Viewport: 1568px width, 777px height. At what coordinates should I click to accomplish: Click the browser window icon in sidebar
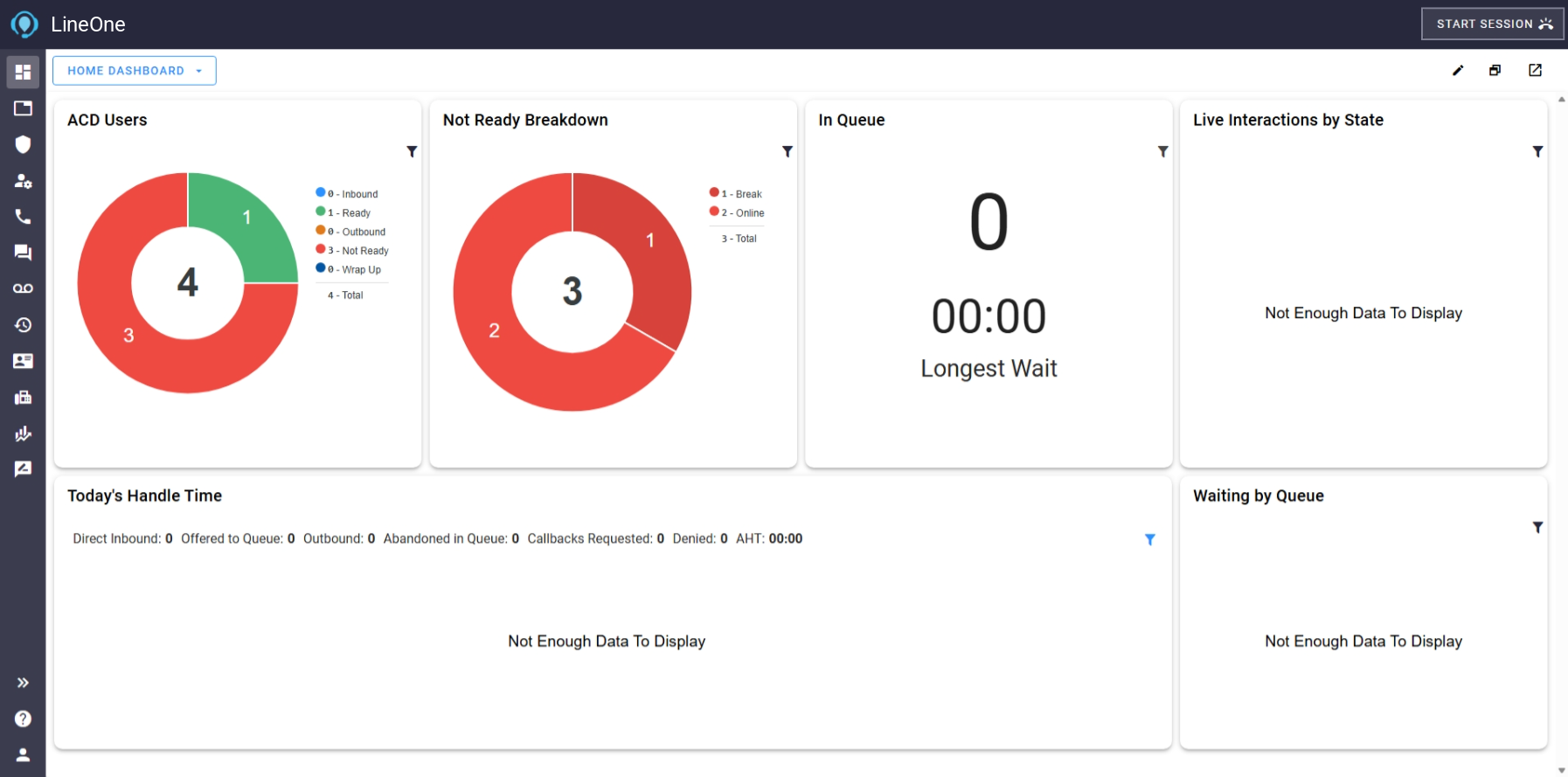coord(23,108)
